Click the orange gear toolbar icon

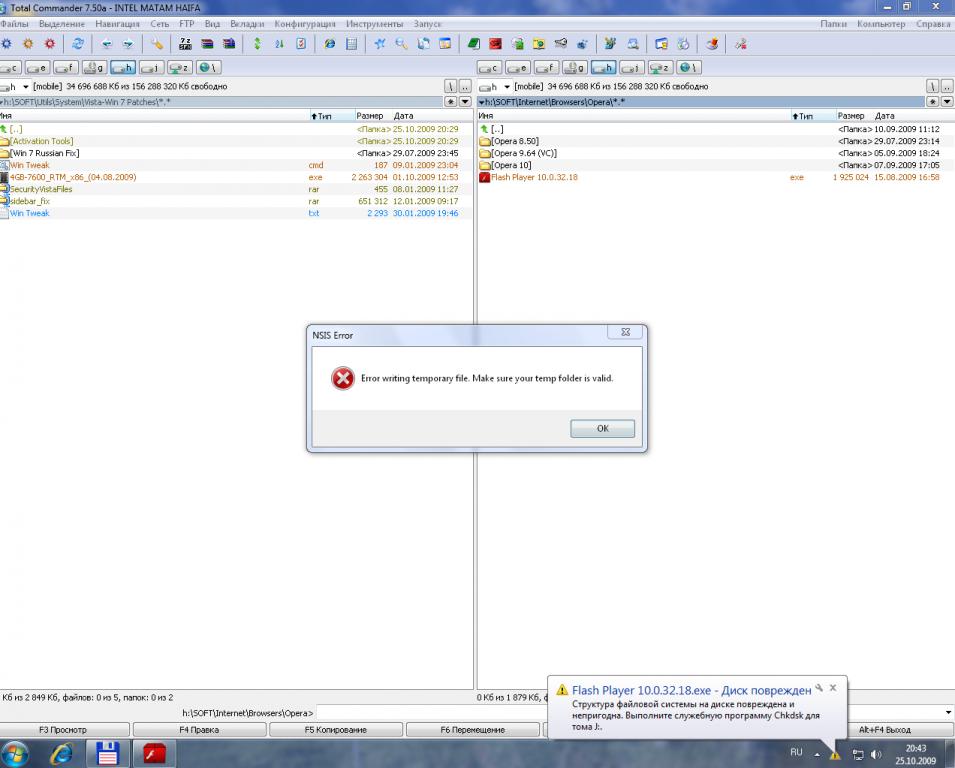pos(28,44)
